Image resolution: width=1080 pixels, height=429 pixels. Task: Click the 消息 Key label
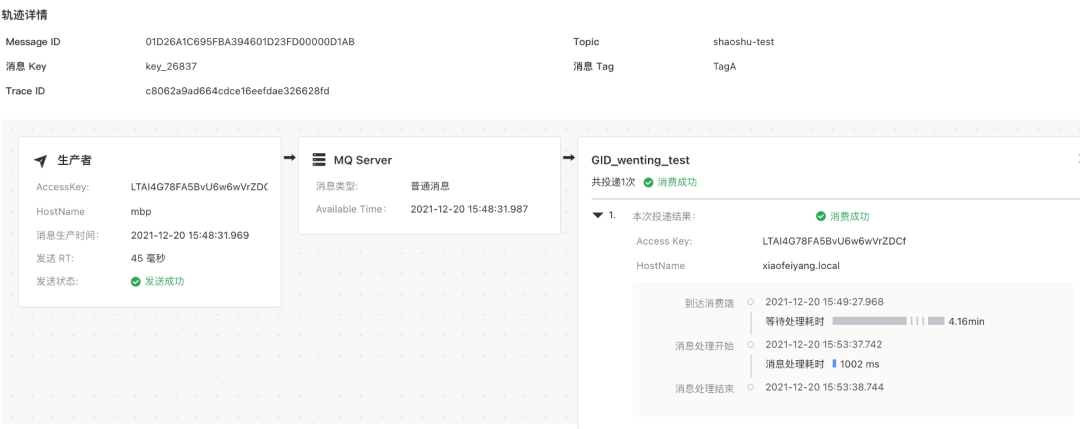click(26, 67)
